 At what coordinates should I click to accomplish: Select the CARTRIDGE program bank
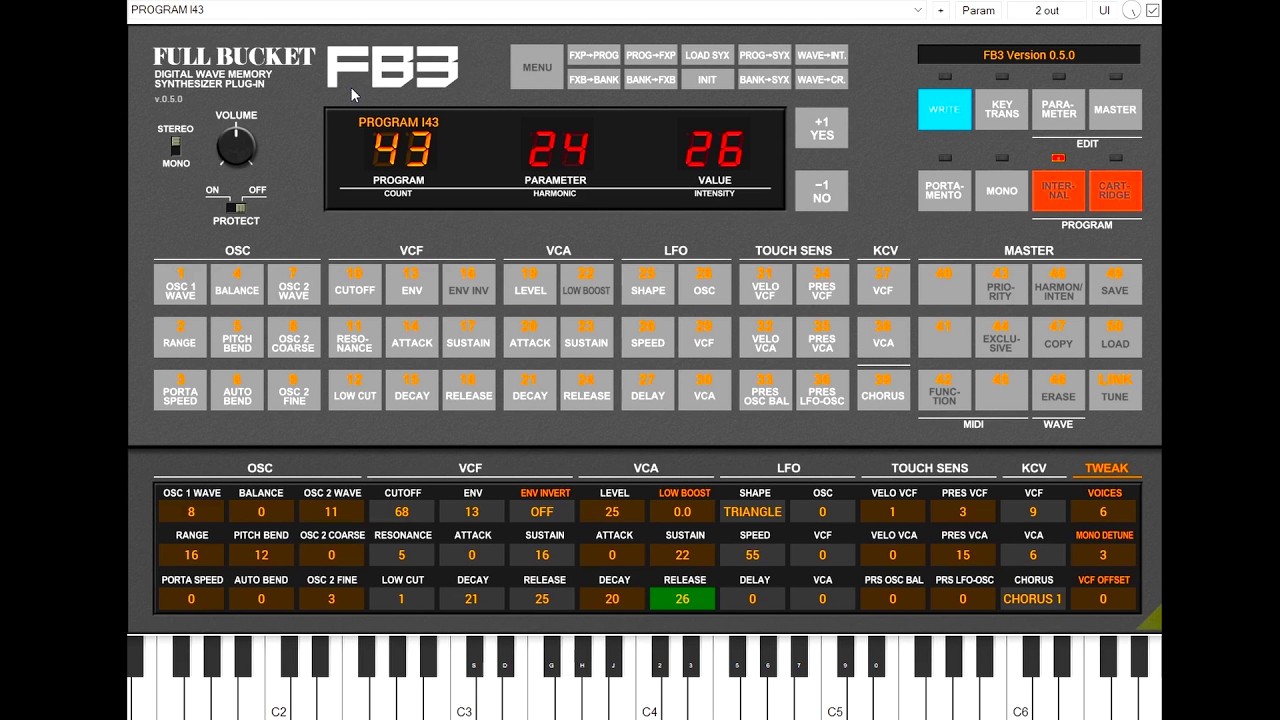tap(1115, 191)
